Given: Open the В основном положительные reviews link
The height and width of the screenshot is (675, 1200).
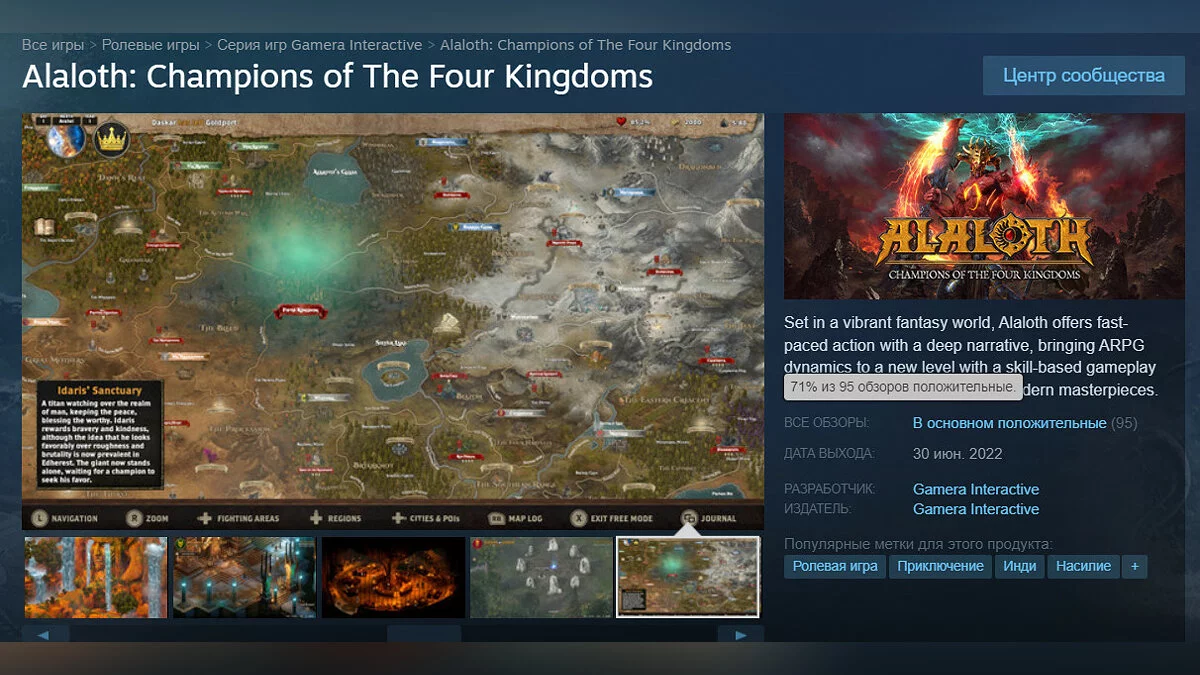Looking at the screenshot, I should (x=1009, y=423).
